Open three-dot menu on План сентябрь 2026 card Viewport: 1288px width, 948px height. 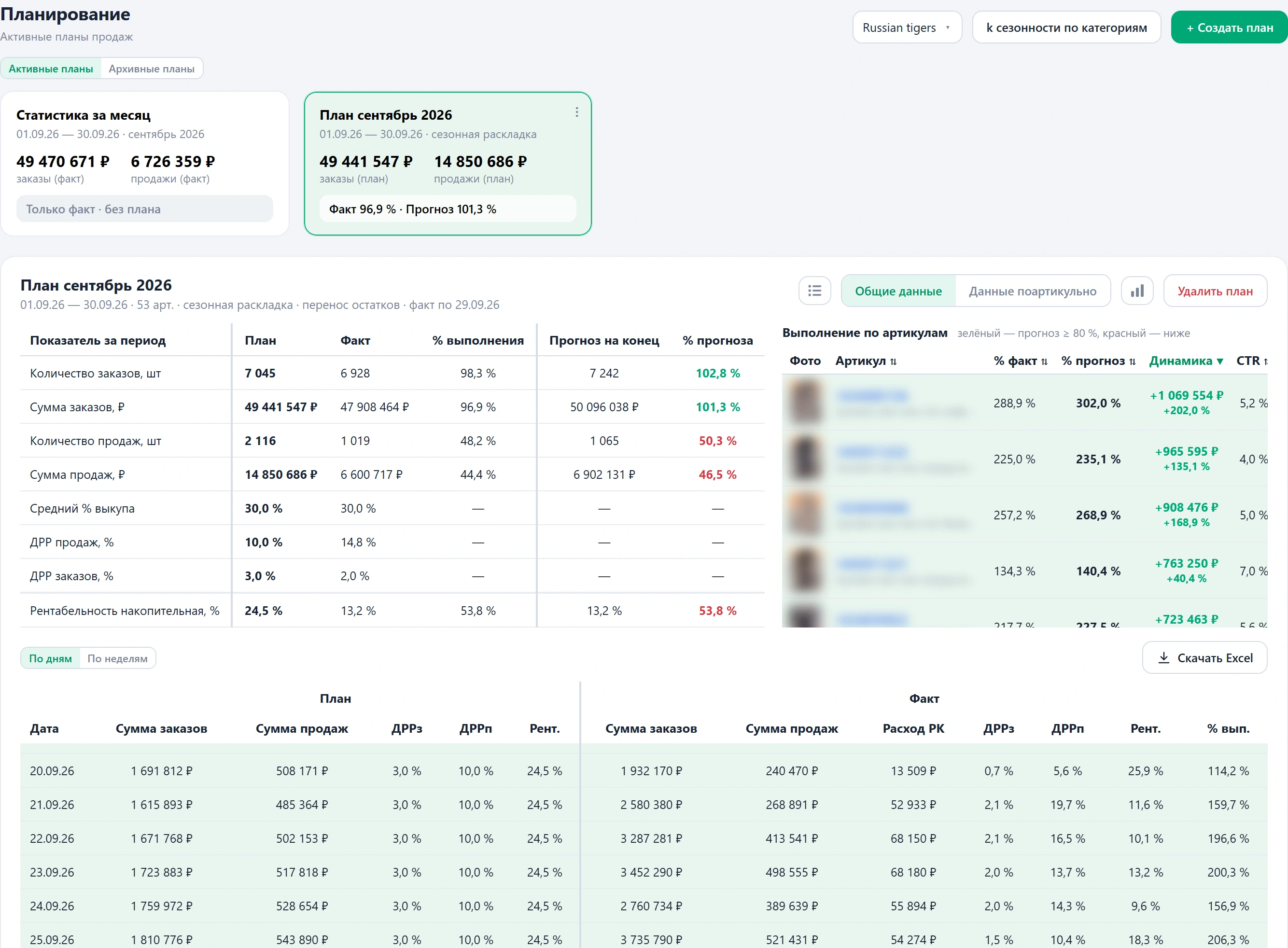(576, 112)
